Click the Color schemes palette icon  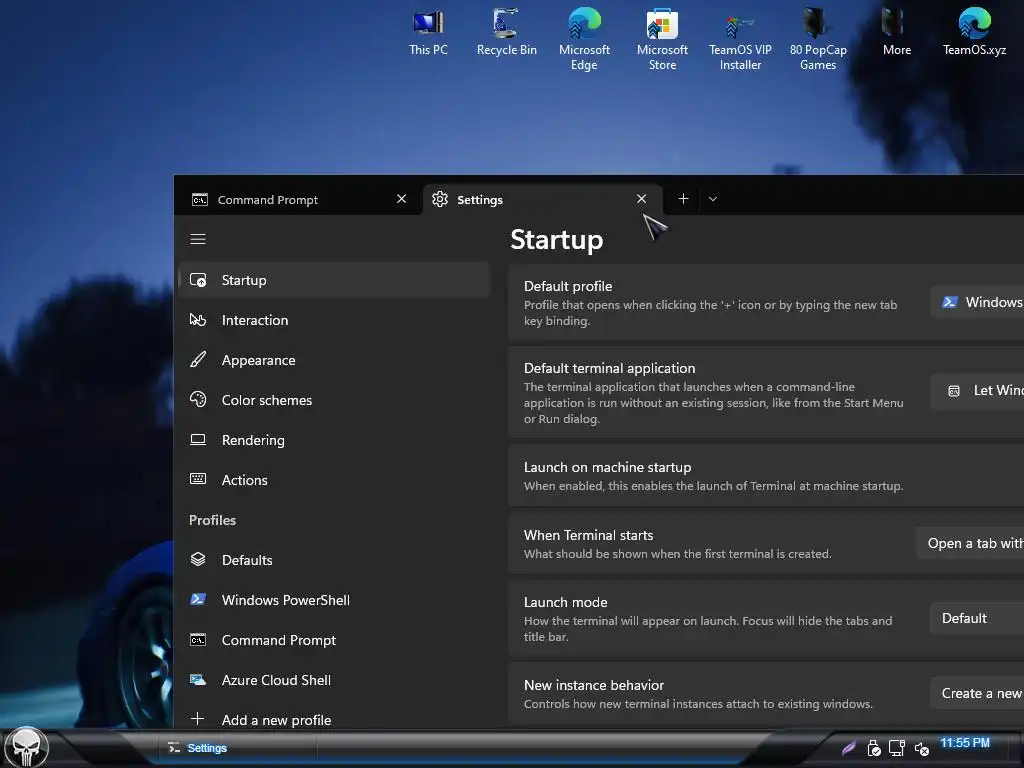point(198,399)
